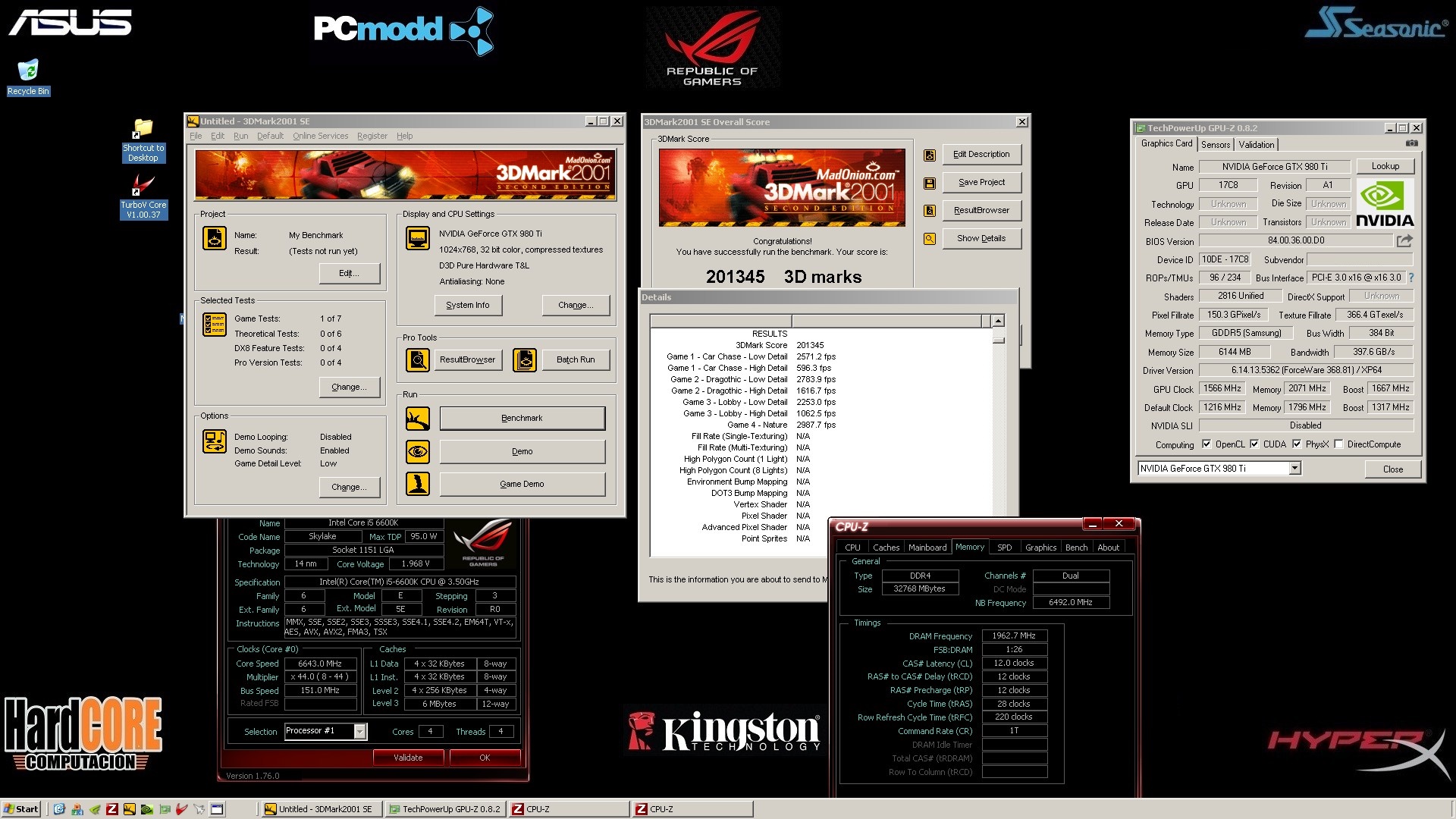Click the Benchmark run icon
This screenshot has height=819, width=1456.
tap(418, 418)
